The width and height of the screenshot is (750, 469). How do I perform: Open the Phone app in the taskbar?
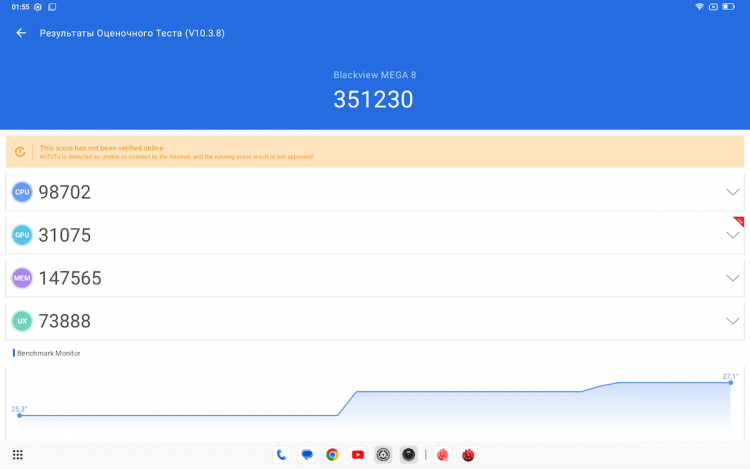pyautogui.click(x=282, y=455)
